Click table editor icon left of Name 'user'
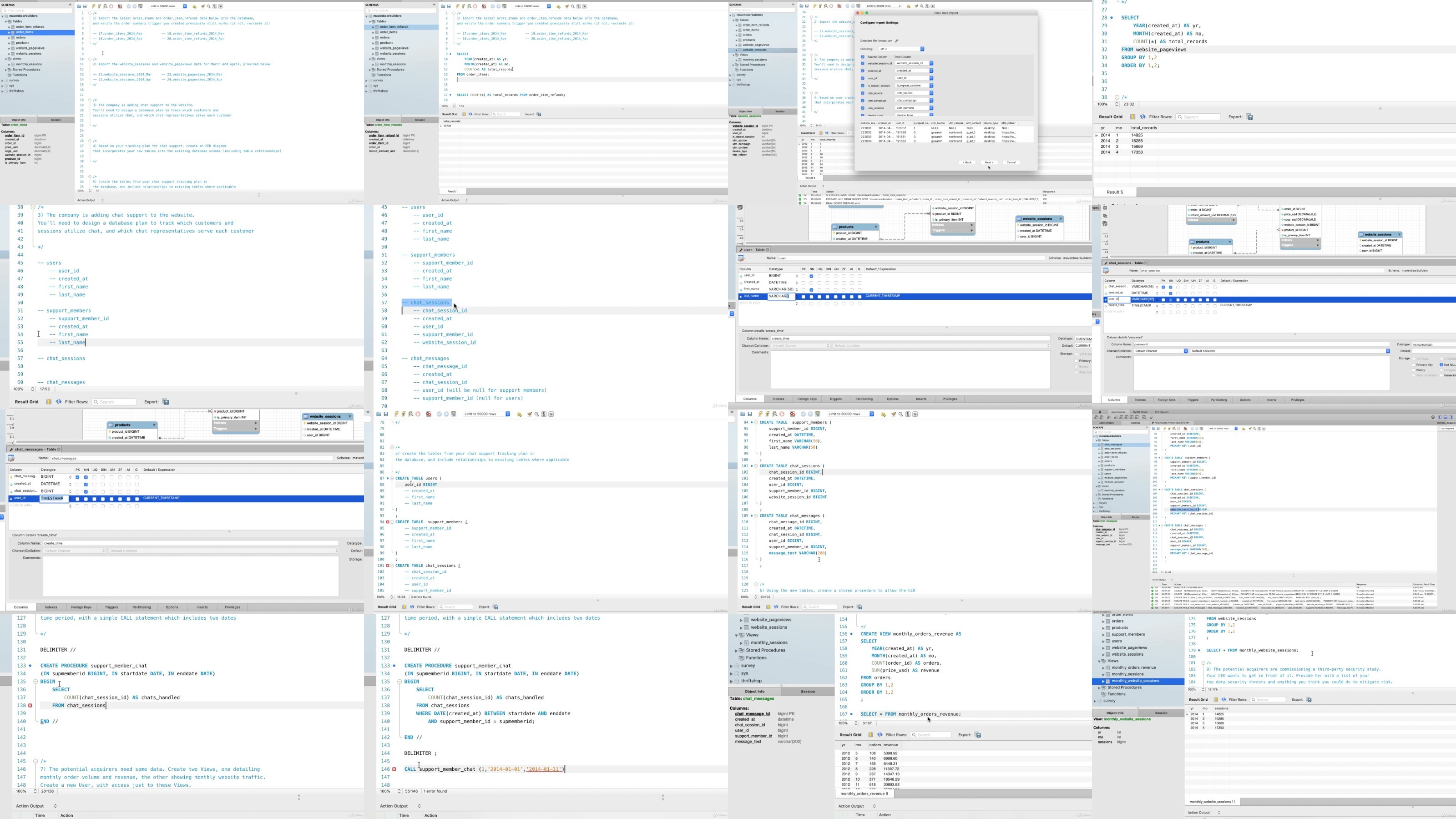The width and height of the screenshot is (1456, 819). tap(741, 258)
